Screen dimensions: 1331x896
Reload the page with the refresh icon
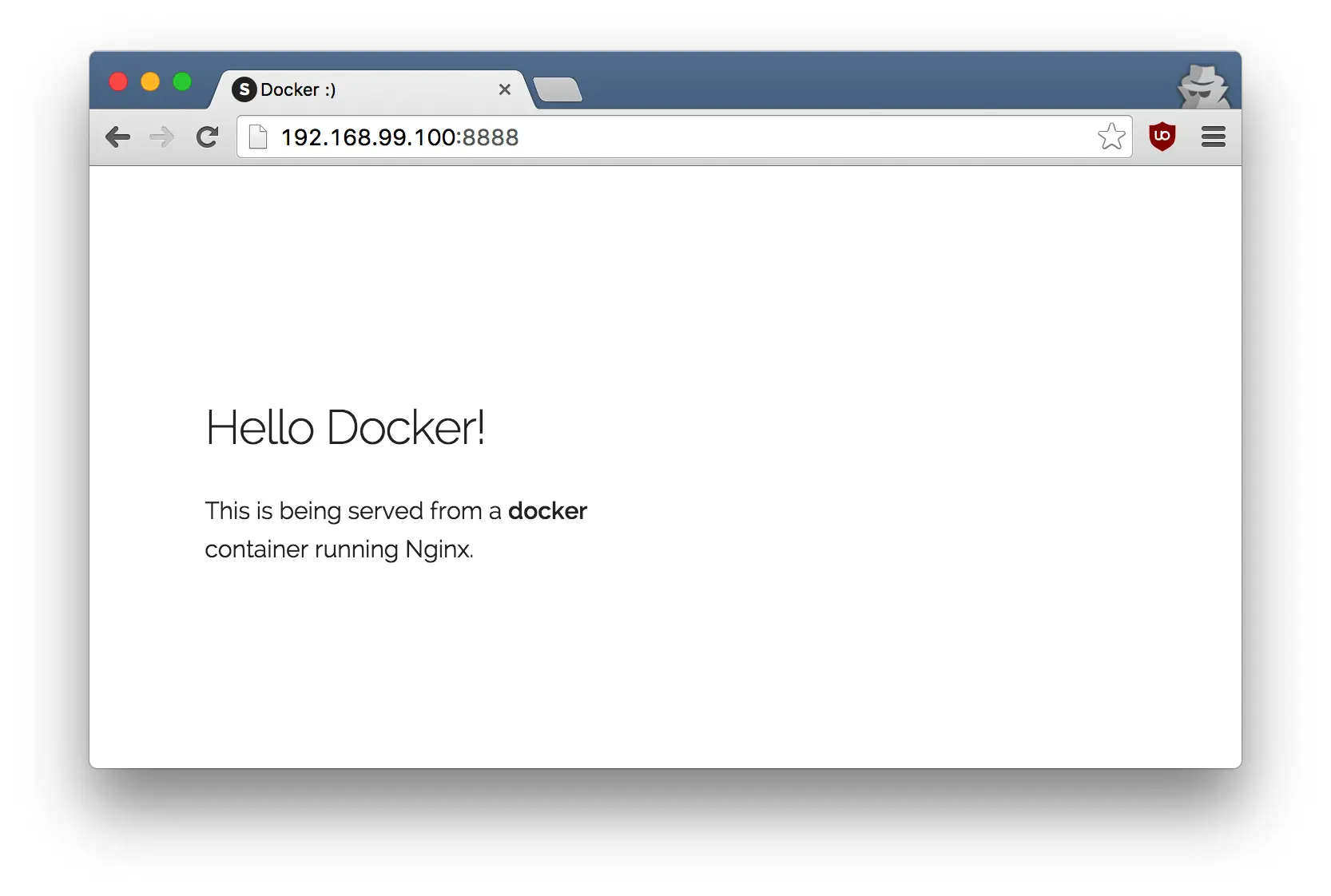point(208,137)
